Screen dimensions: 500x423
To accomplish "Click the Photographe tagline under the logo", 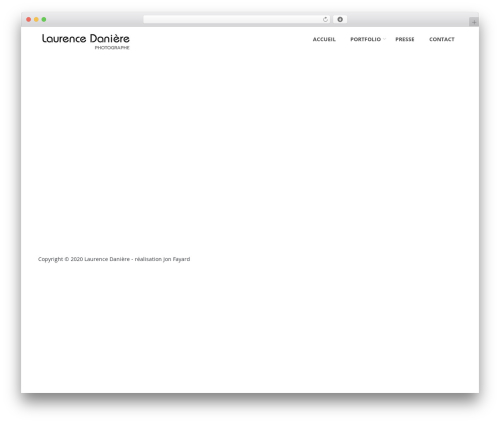I will pyautogui.click(x=112, y=48).
